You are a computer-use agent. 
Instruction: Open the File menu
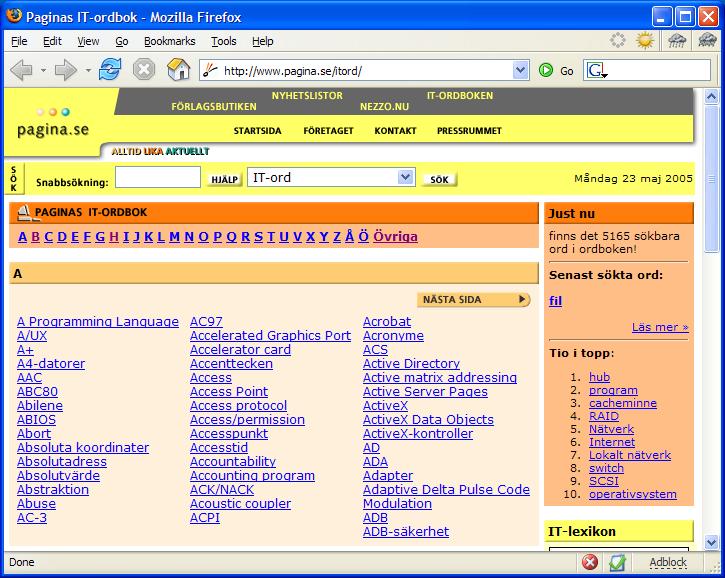tap(19, 41)
